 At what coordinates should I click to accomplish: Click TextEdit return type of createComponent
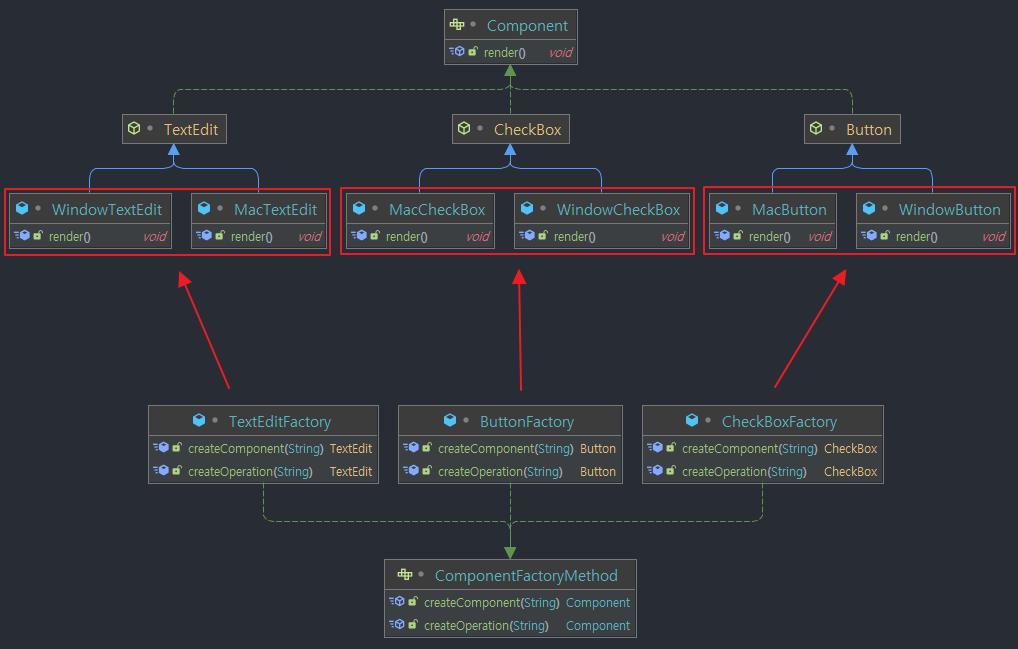point(351,448)
